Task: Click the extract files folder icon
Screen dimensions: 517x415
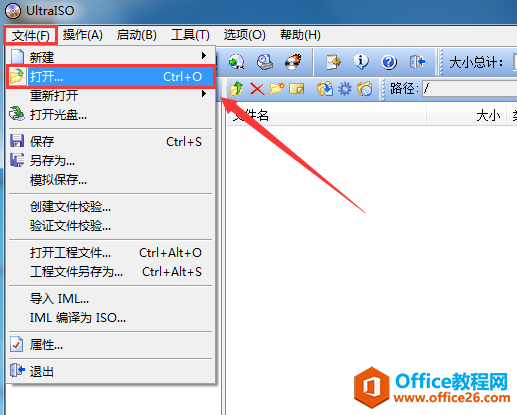Action: [x=325, y=89]
